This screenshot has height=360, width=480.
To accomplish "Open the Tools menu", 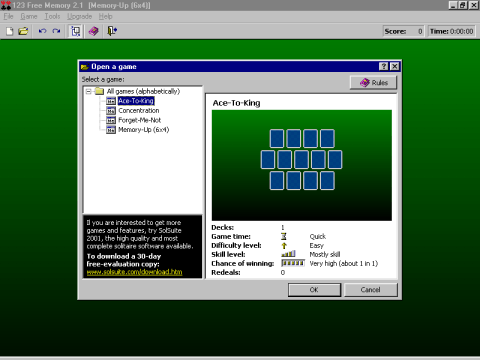I will 52,16.
